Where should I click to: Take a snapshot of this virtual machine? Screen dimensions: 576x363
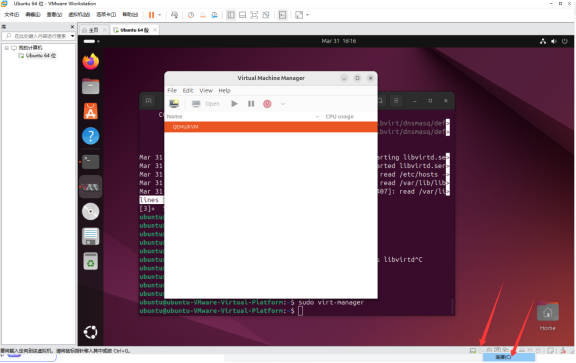click(191, 15)
